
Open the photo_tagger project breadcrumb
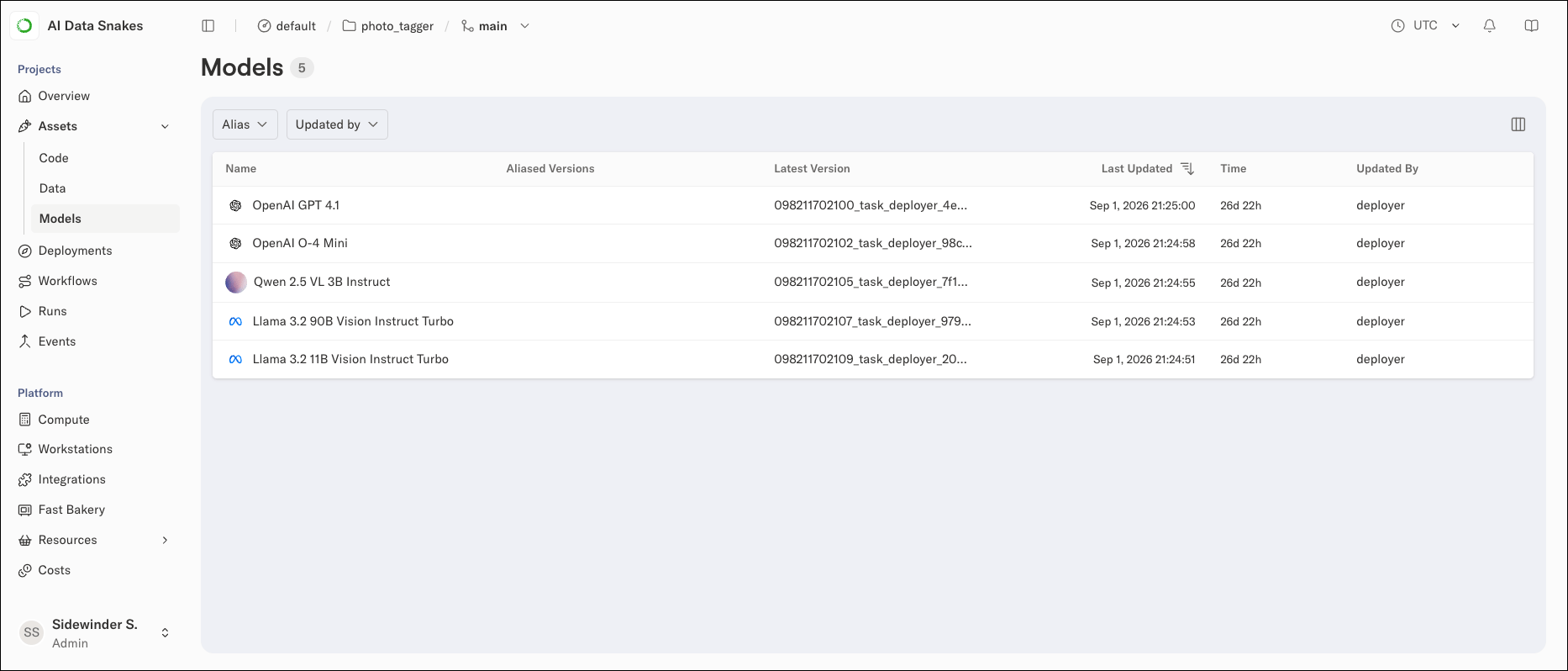coord(388,26)
